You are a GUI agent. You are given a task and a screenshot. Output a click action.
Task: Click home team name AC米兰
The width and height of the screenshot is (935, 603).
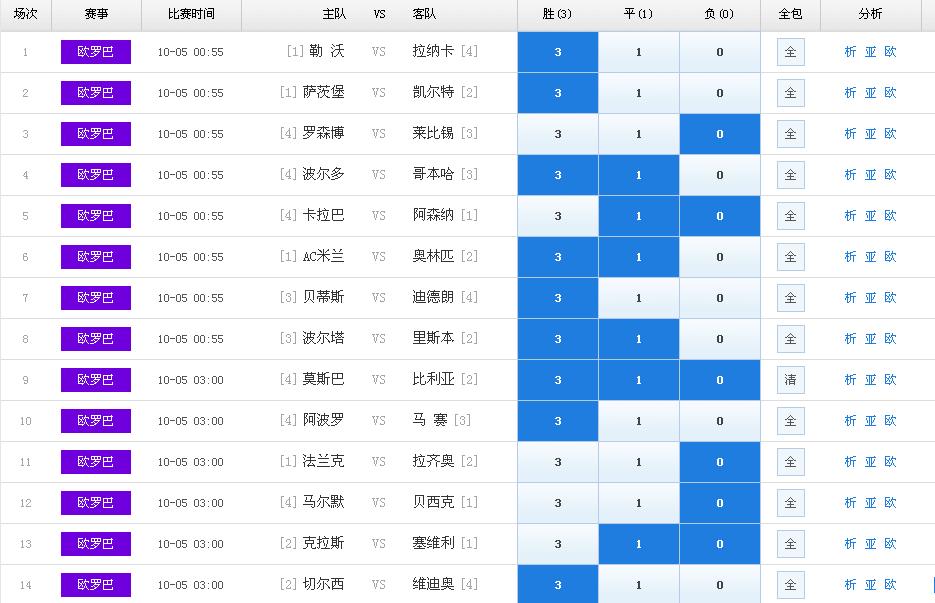click(x=323, y=256)
